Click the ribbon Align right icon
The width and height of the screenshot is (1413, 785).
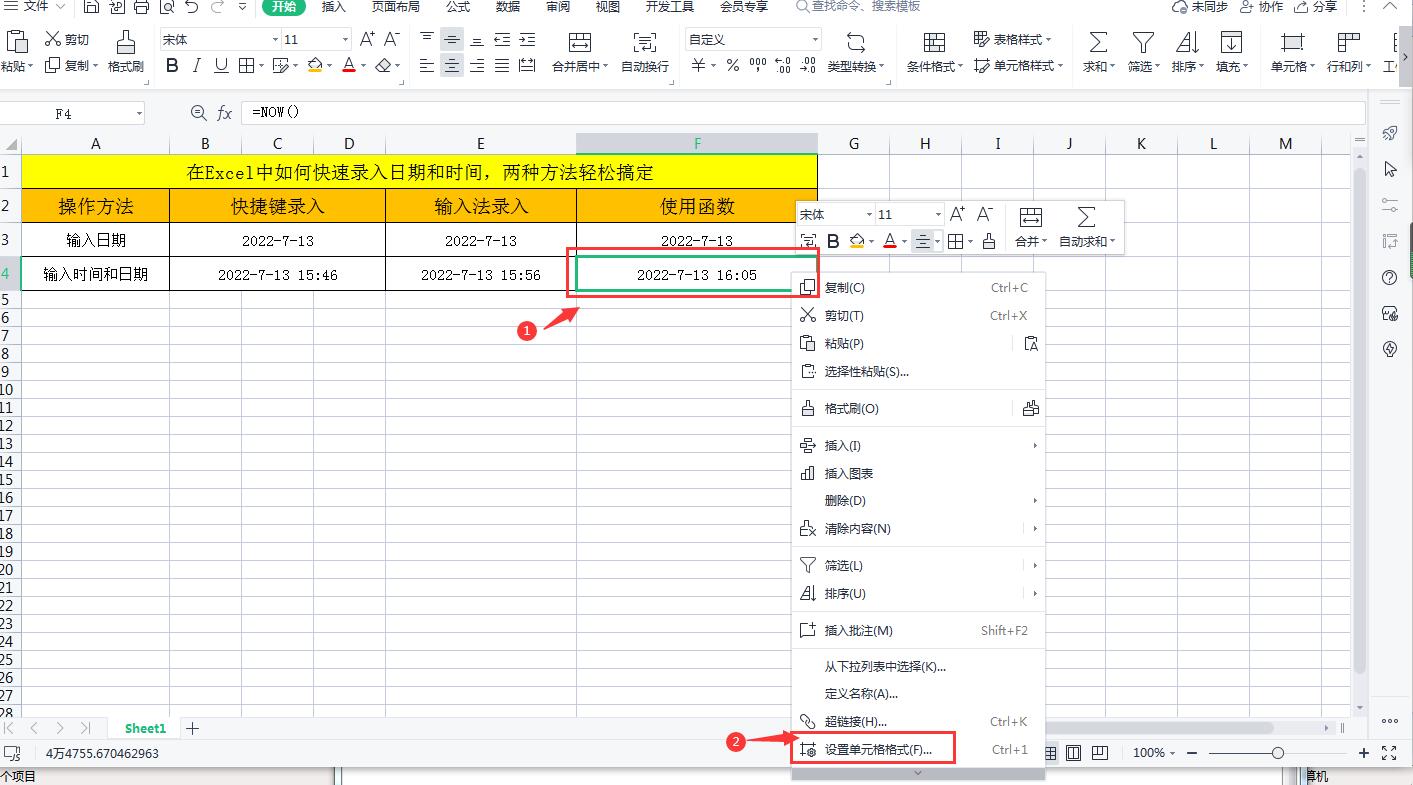pos(477,66)
